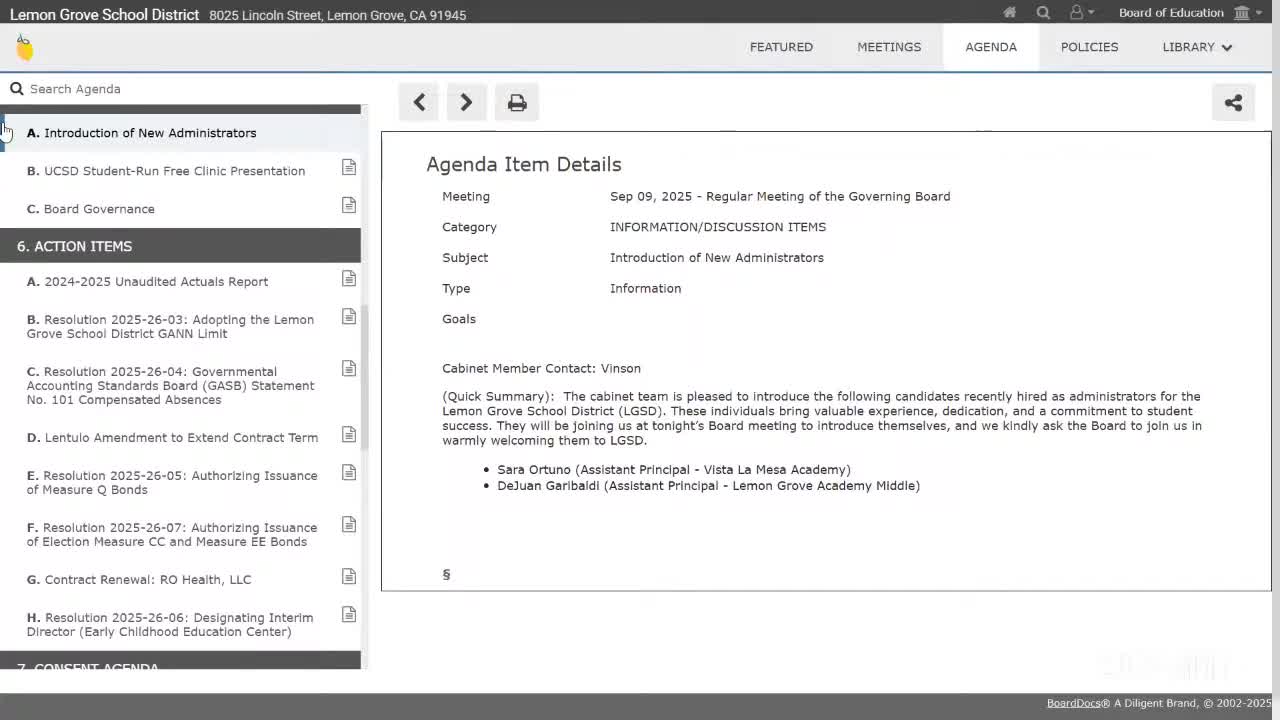
Task: Open attachment icon for UCSD Clinic Presentation
Action: click(349, 167)
